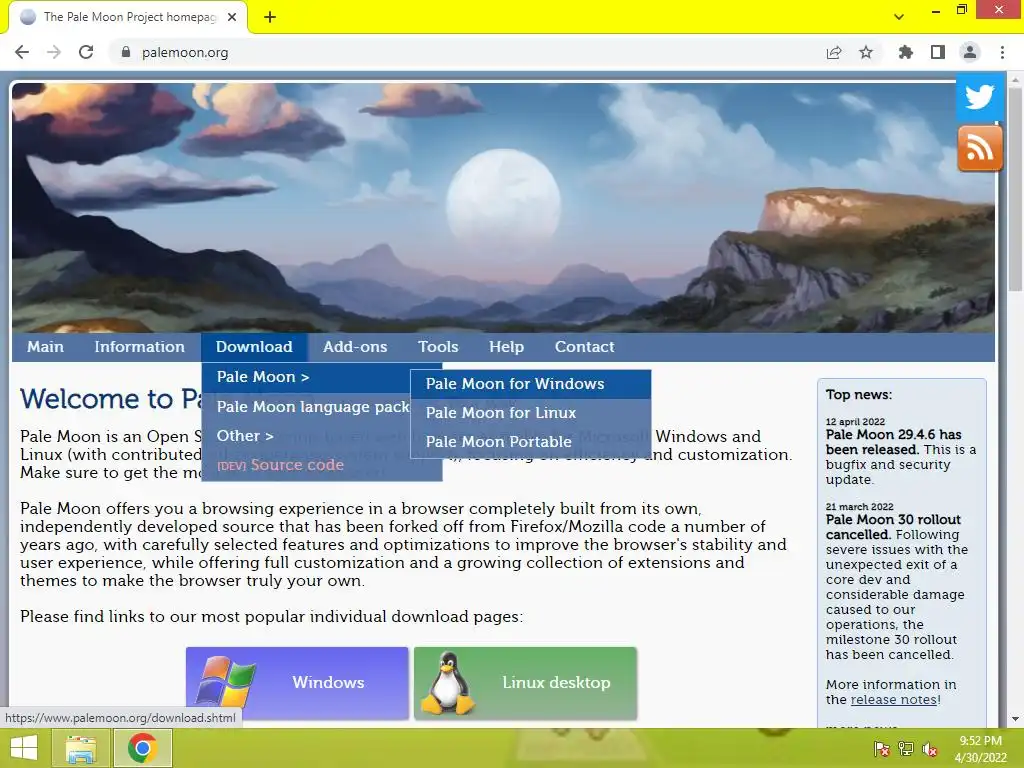Open the Download menu
Viewport: 1024px width, 768px height.
coord(254,347)
